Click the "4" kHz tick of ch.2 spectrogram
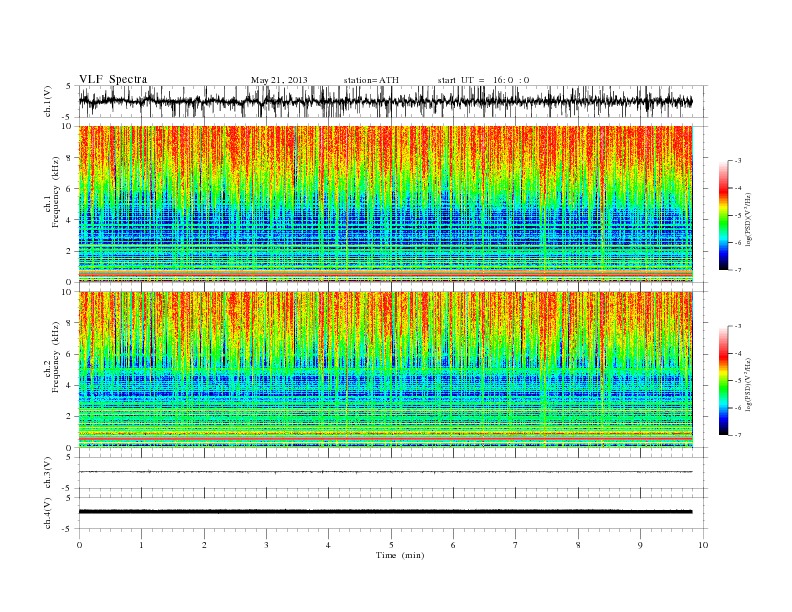The height and width of the screenshot is (612, 792). coord(70,385)
